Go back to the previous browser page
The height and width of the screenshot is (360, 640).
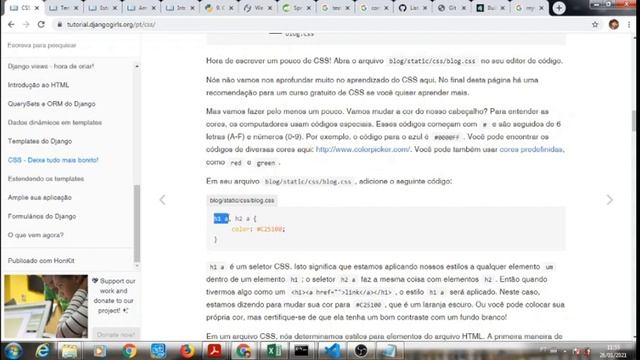[x=11, y=24]
